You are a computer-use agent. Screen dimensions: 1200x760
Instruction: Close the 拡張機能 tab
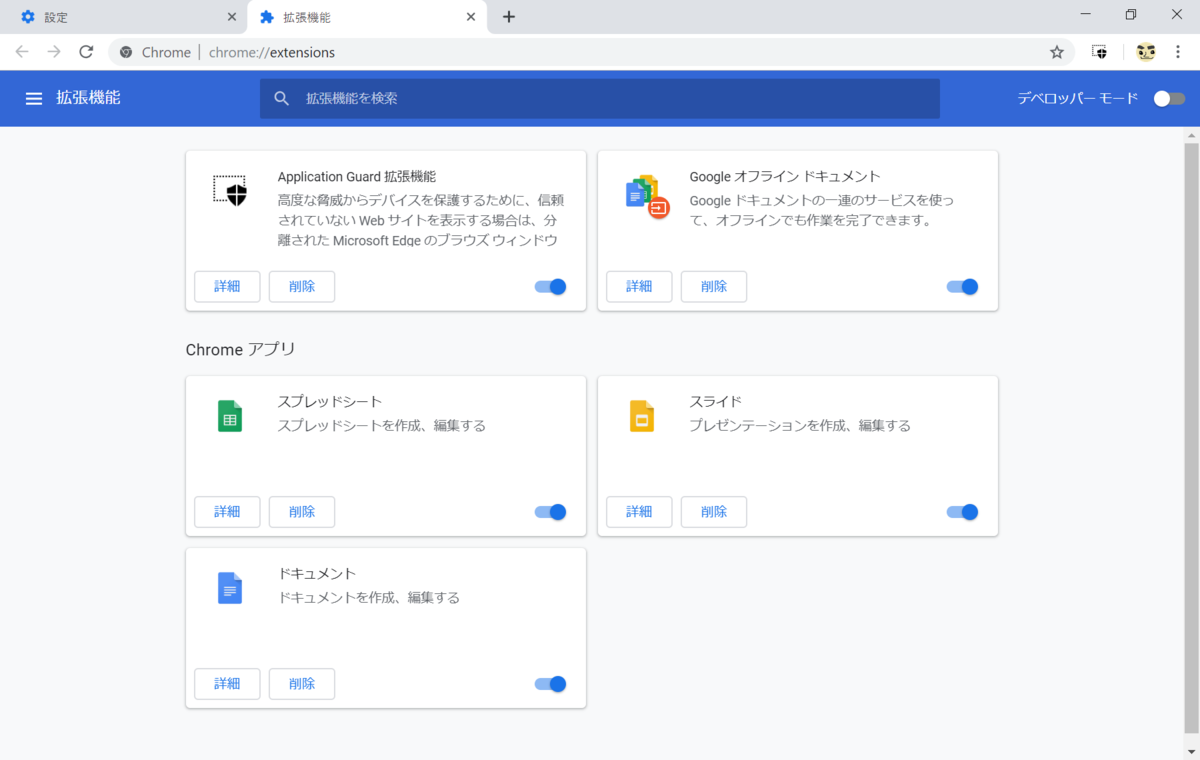click(x=472, y=17)
